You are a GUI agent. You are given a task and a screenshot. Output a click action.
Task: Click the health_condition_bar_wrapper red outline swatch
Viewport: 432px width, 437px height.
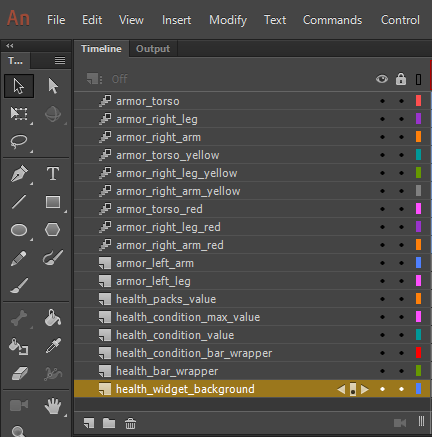419,353
